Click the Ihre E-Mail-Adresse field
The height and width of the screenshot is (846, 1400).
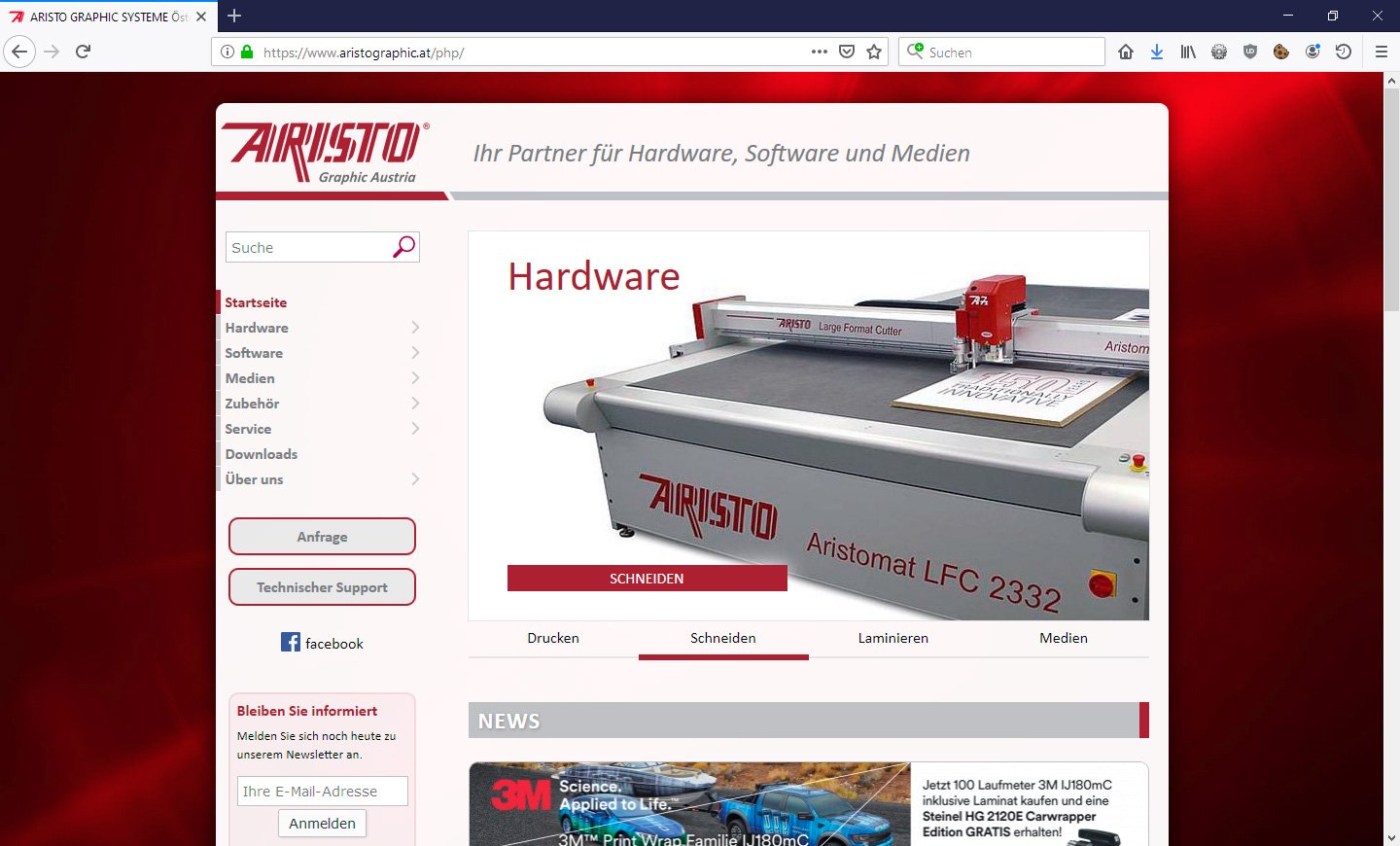pos(322,791)
